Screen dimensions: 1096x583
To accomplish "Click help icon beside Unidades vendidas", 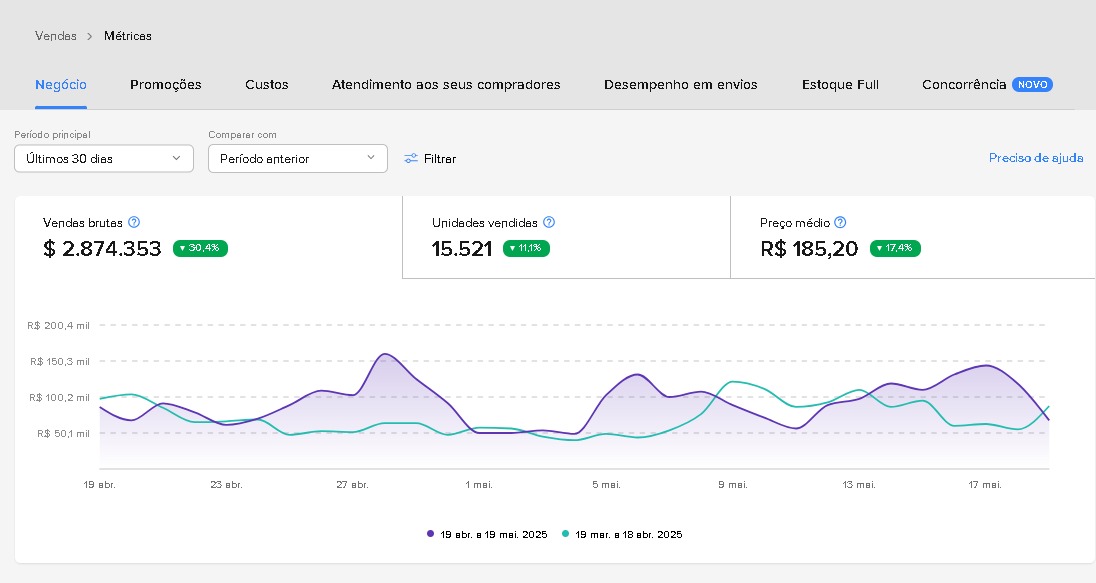I will (x=548, y=223).
